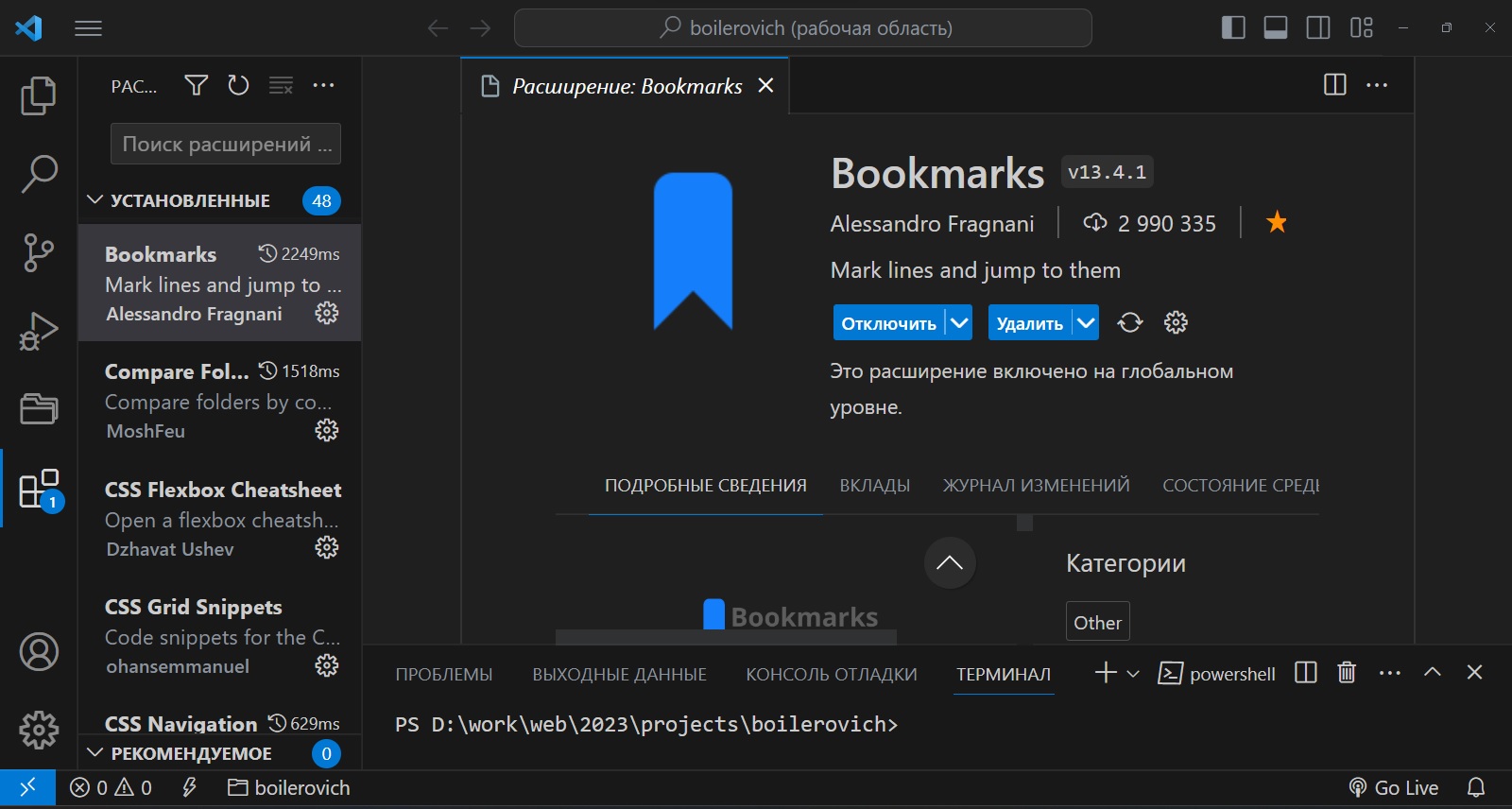The height and width of the screenshot is (809, 1512).
Task: Select Compare Folders extension in list
Action: [219, 400]
